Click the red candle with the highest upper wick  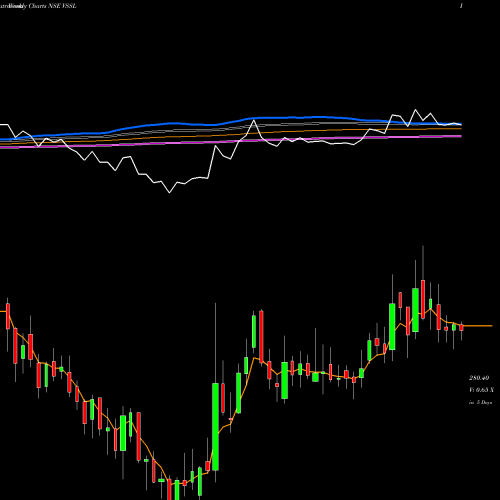coord(423,299)
